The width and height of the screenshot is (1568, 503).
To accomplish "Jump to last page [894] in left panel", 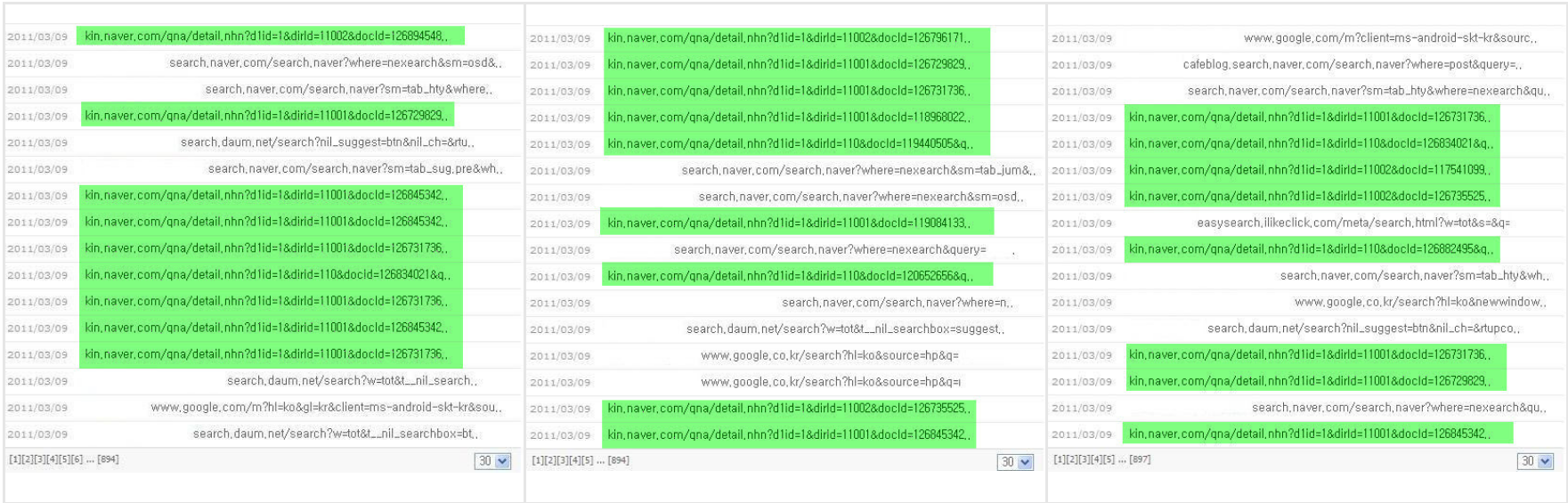I will coord(108,459).
